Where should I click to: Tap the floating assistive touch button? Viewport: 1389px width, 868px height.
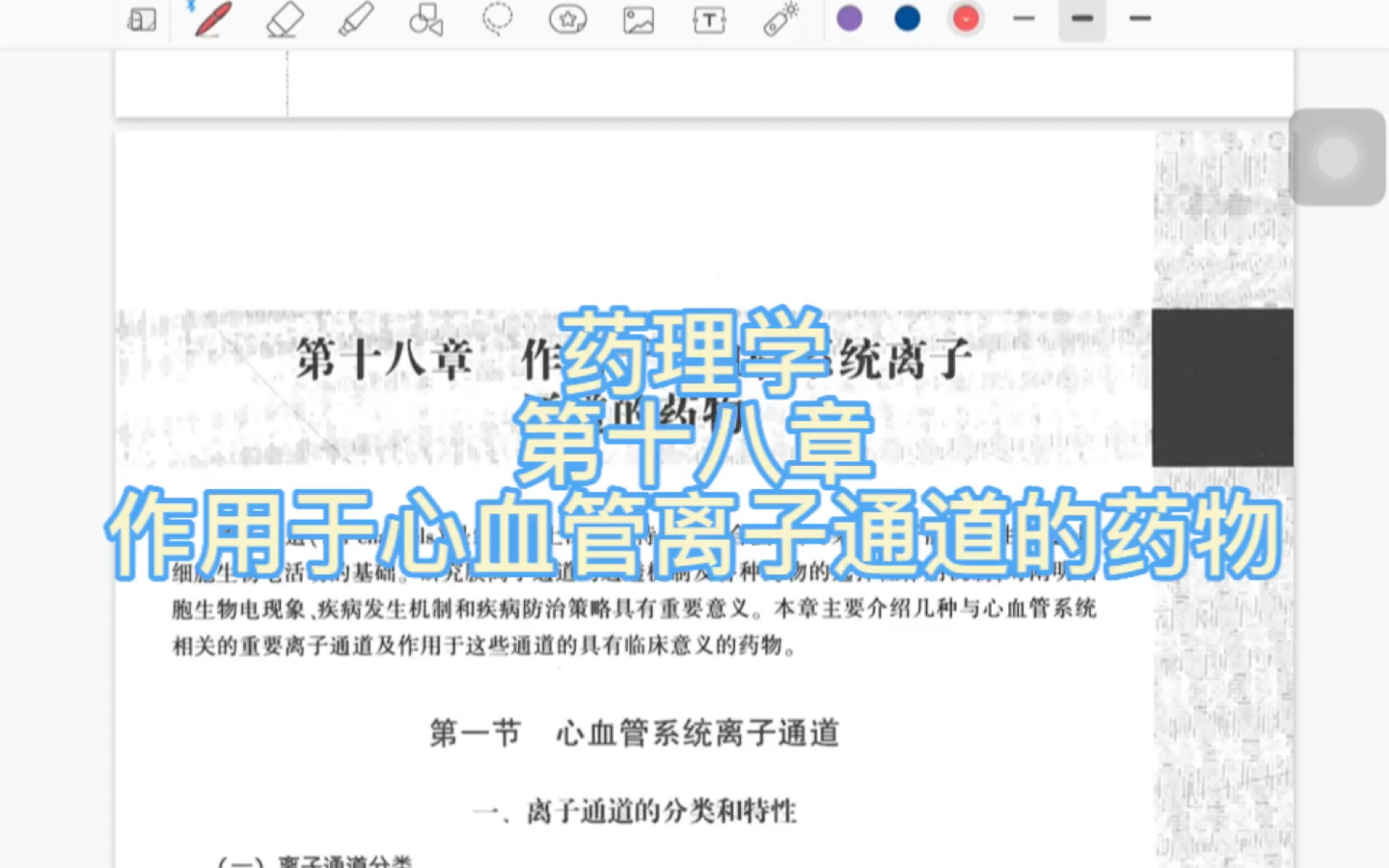tap(1337, 157)
